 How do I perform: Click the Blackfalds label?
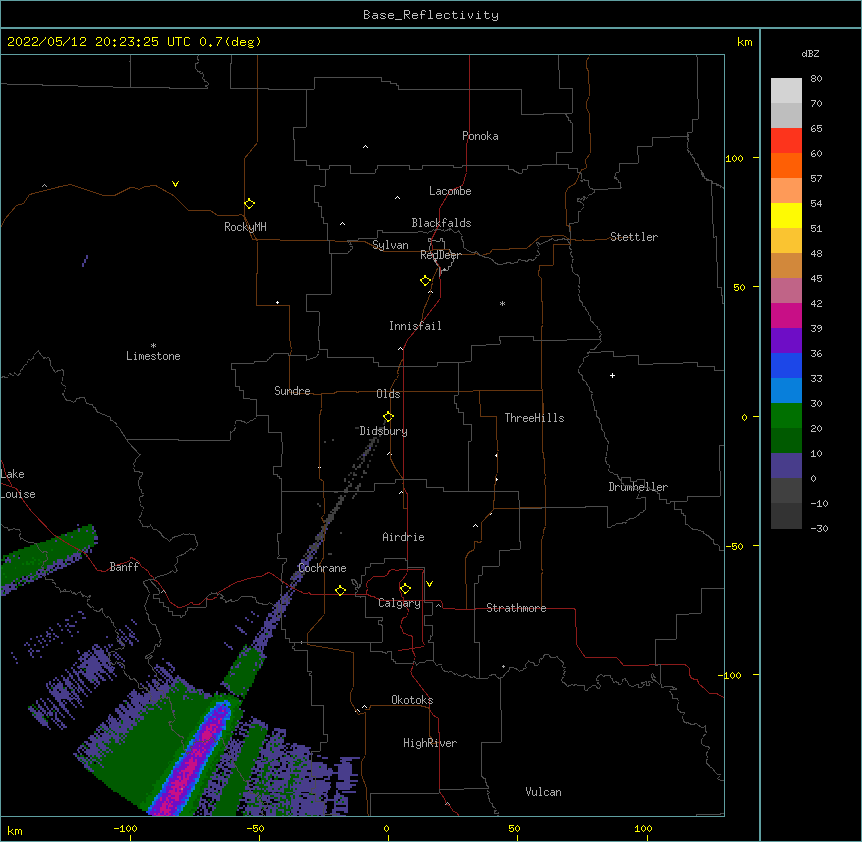(x=441, y=223)
